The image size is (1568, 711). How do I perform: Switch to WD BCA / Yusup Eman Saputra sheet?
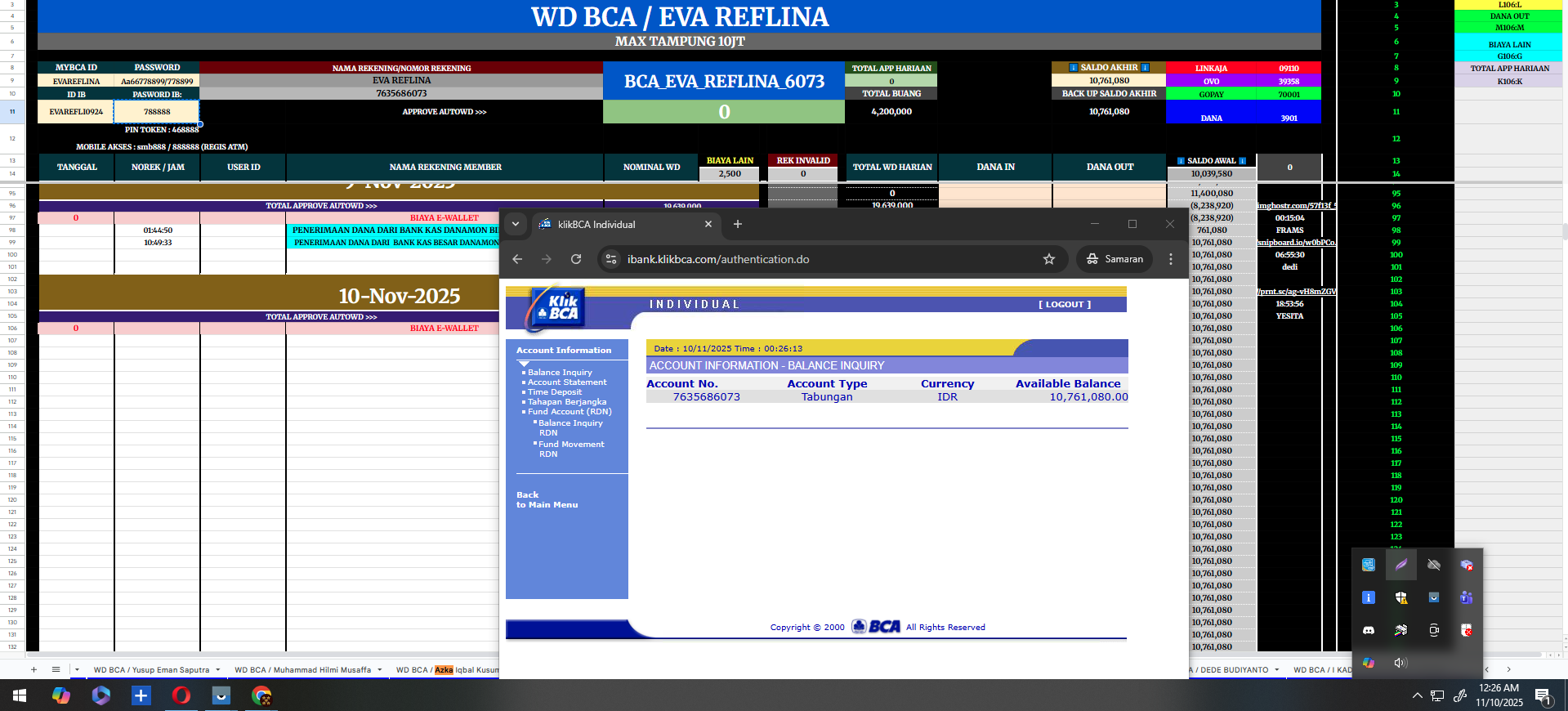151,670
